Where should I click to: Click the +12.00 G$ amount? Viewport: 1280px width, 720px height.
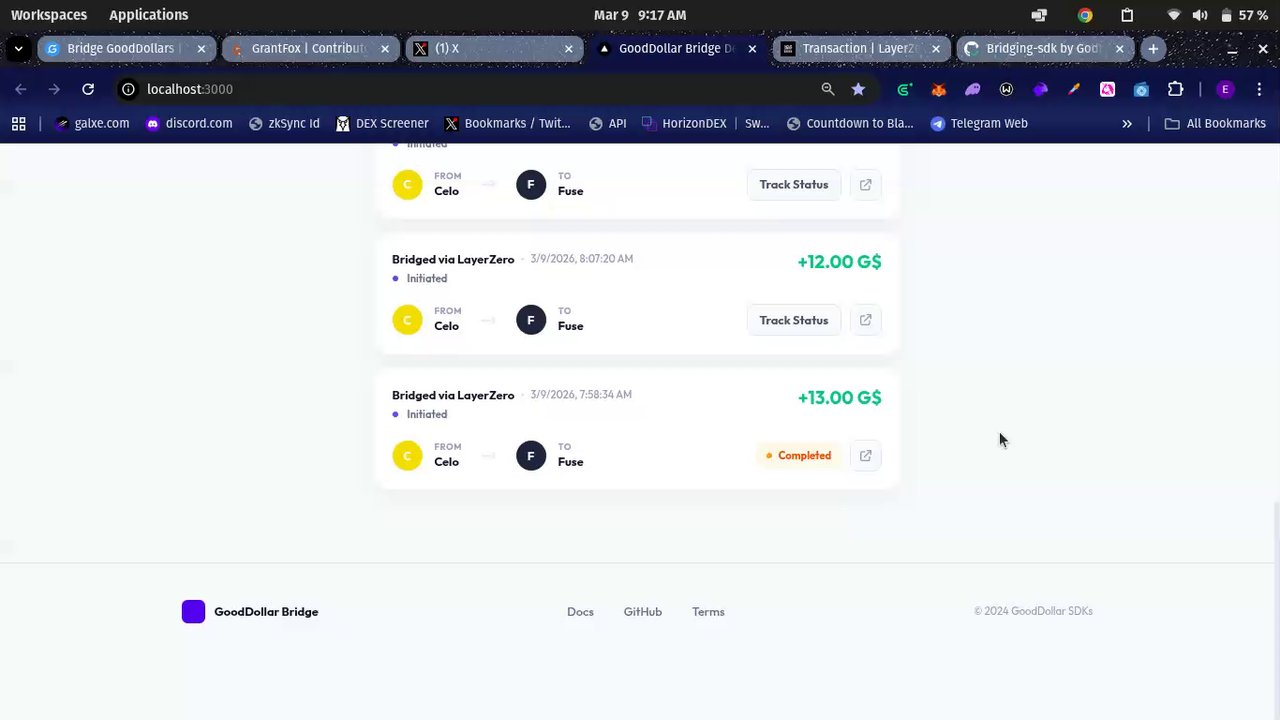(839, 262)
